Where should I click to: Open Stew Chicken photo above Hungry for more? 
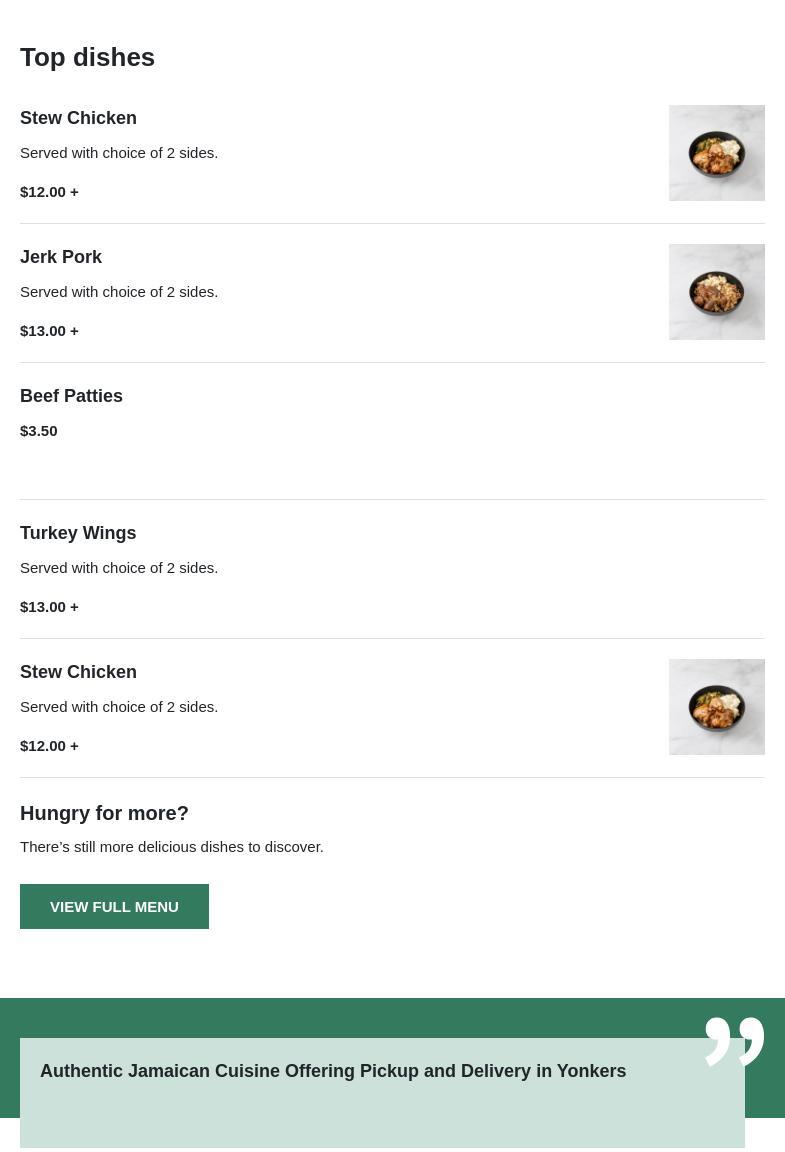(716, 707)
